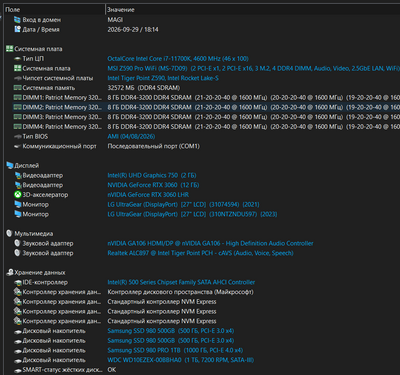The height and width of the screenshot is (375, 400).
Task: Click the Чипсет системной платы icon
Action: coord(17,78)
